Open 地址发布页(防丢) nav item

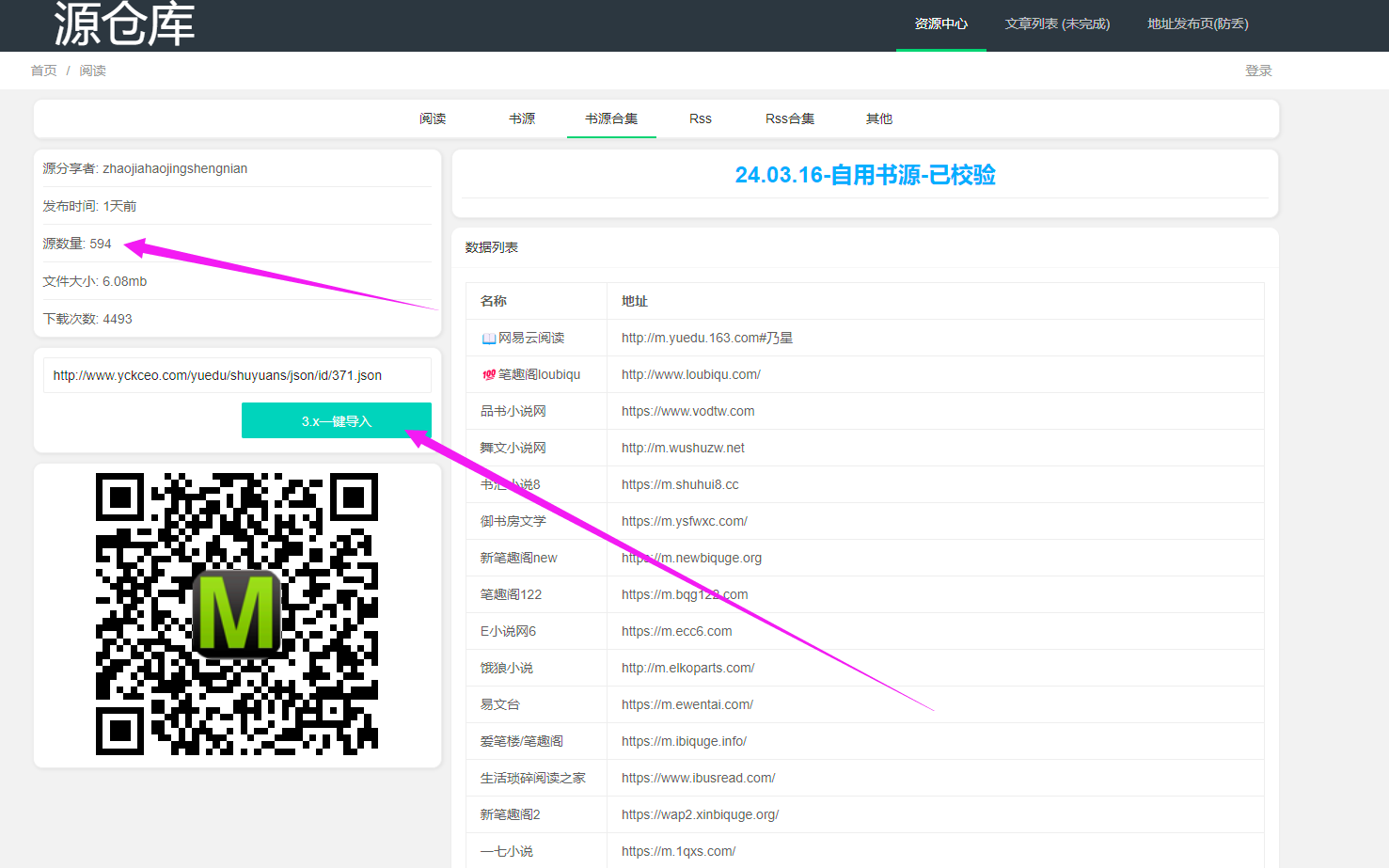(1197, 24)
